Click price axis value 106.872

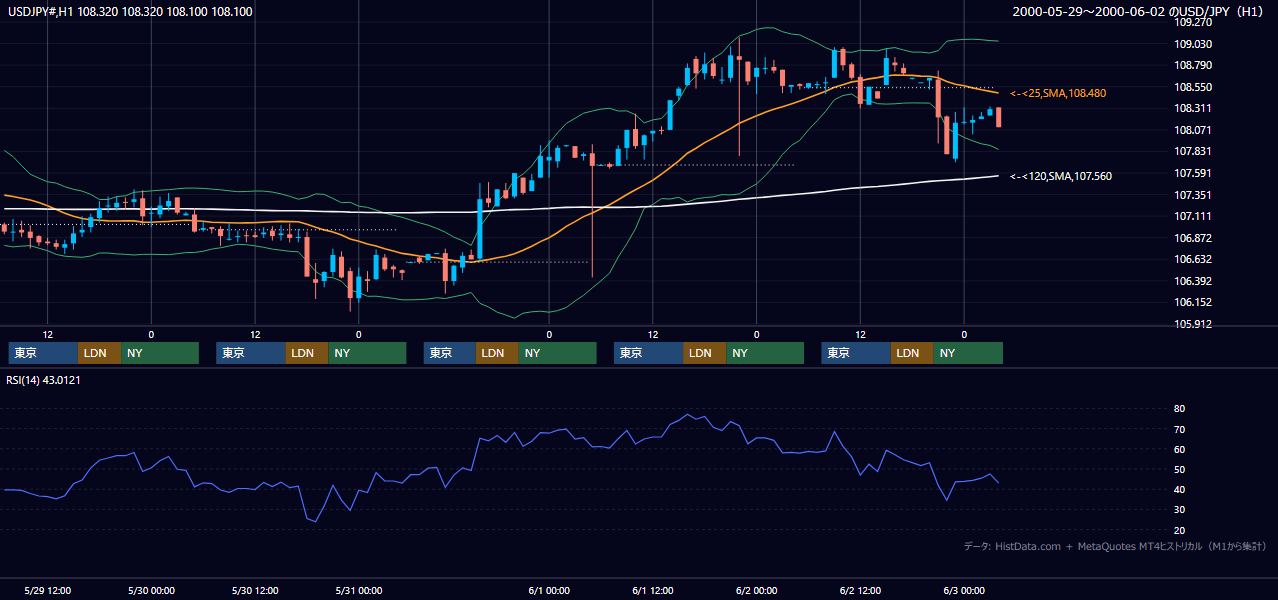tap(1194, 238)
